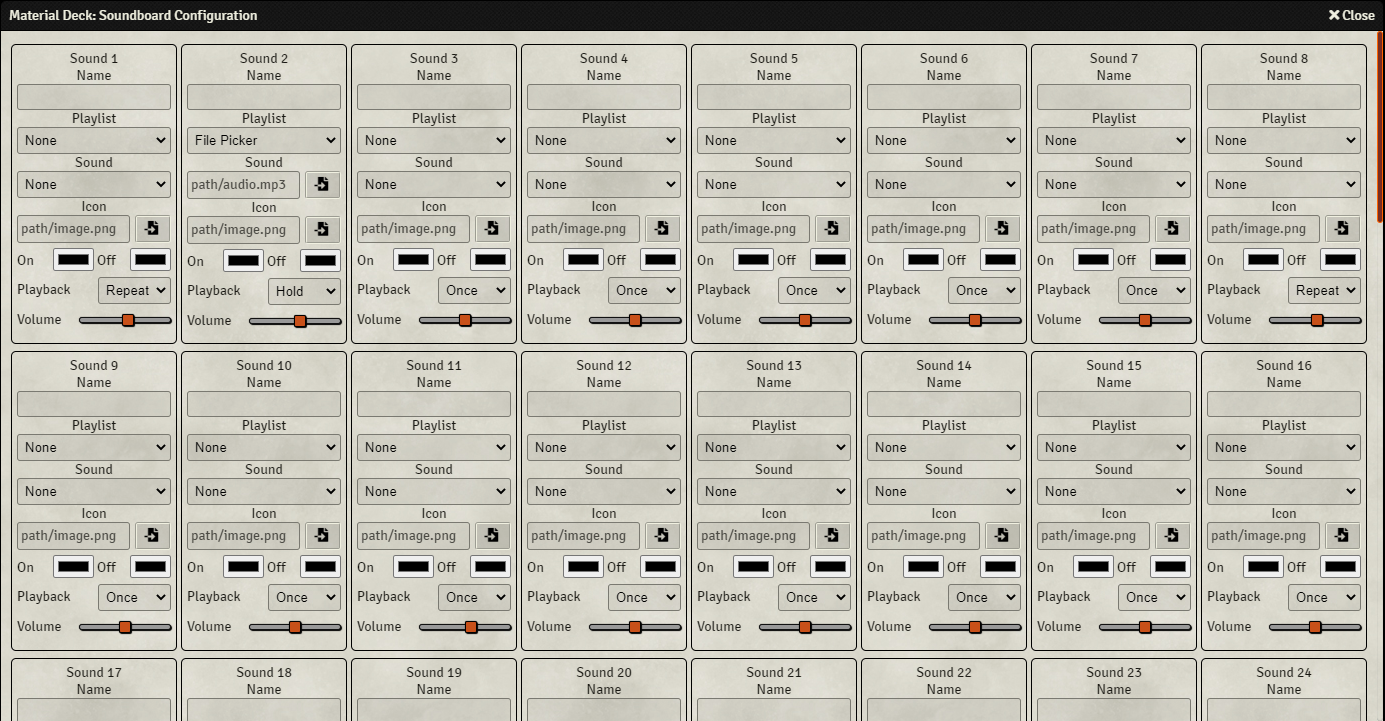This screenshot has height=721, width=1385.
Task: Click icon file picker button for Sound 5
Action: pyautogui.click(x=832, y=229)
